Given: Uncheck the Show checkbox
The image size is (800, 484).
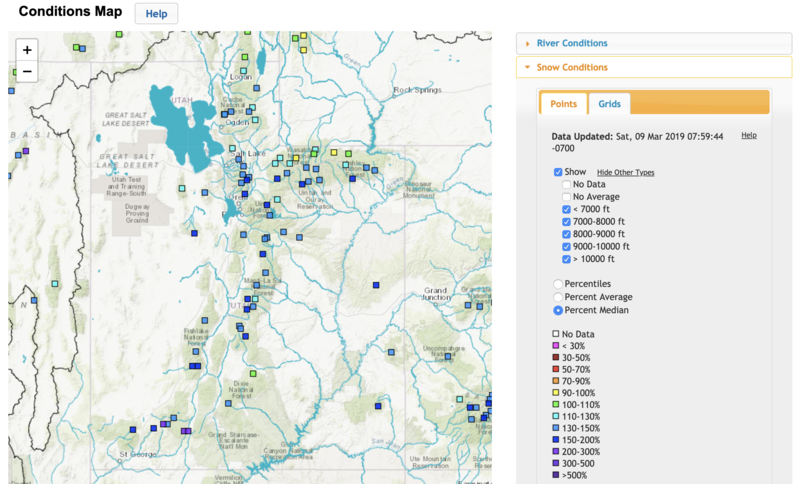Looking at the screenshot, I should coord(558,172).
